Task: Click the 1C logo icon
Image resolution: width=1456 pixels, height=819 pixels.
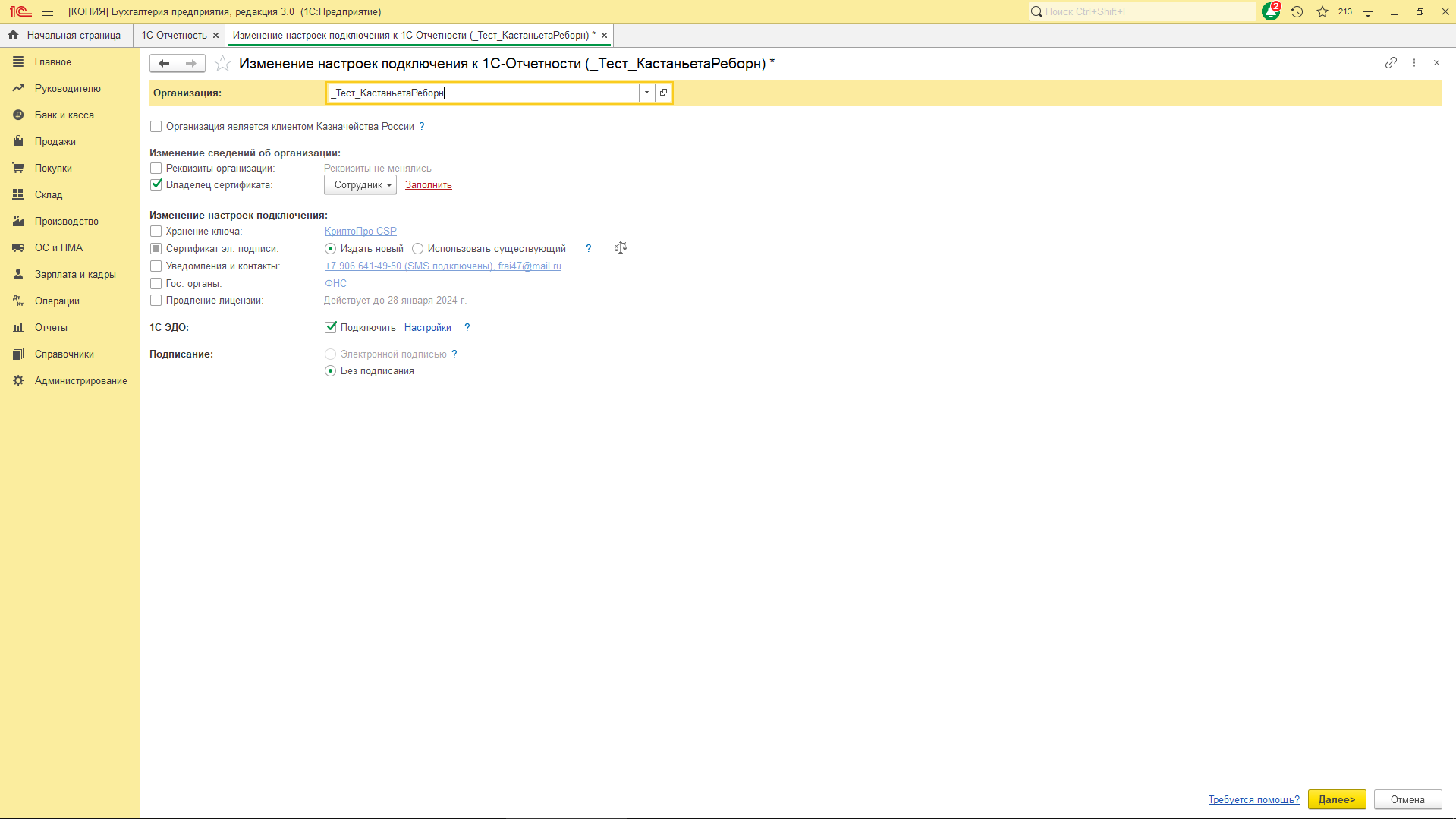Action: (x=20, y=11)
